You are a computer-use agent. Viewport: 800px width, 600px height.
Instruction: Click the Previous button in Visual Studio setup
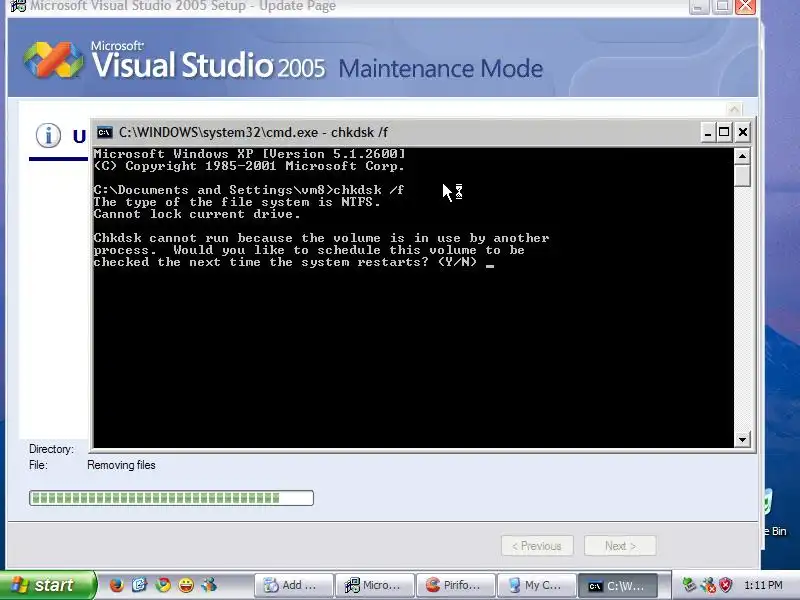click(x=537, y=546)
